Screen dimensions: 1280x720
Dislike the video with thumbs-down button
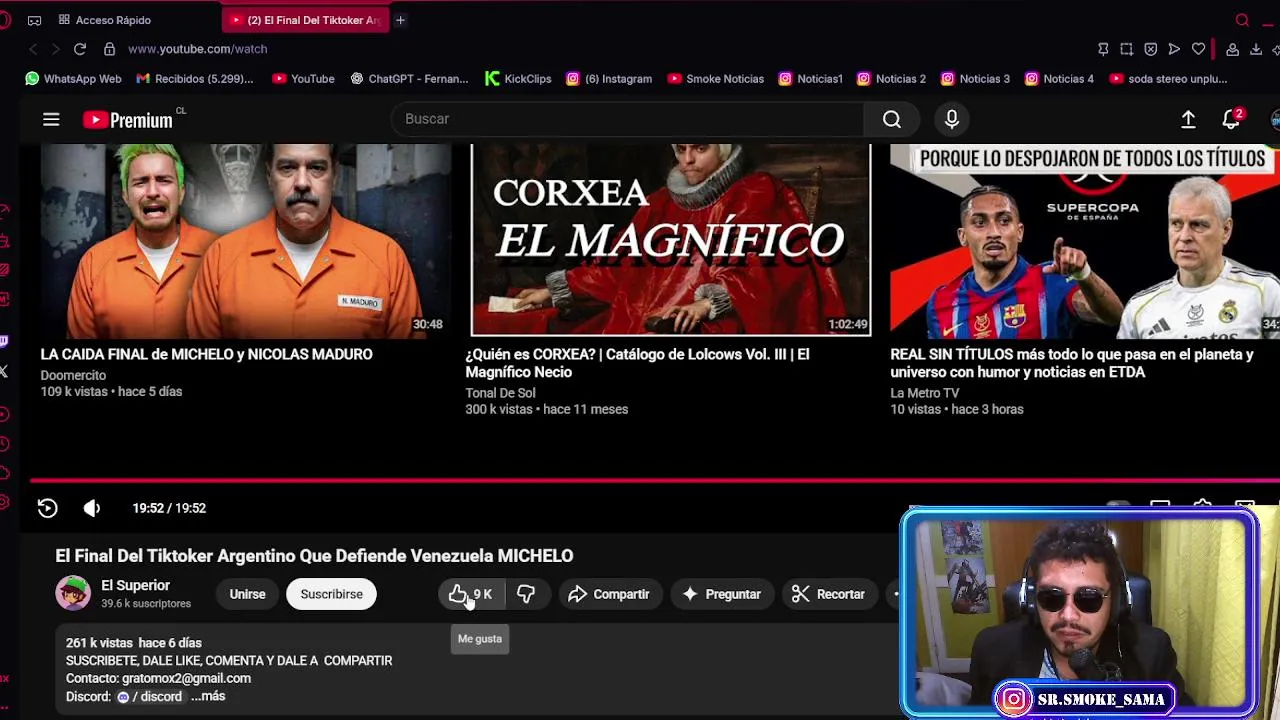526,594
